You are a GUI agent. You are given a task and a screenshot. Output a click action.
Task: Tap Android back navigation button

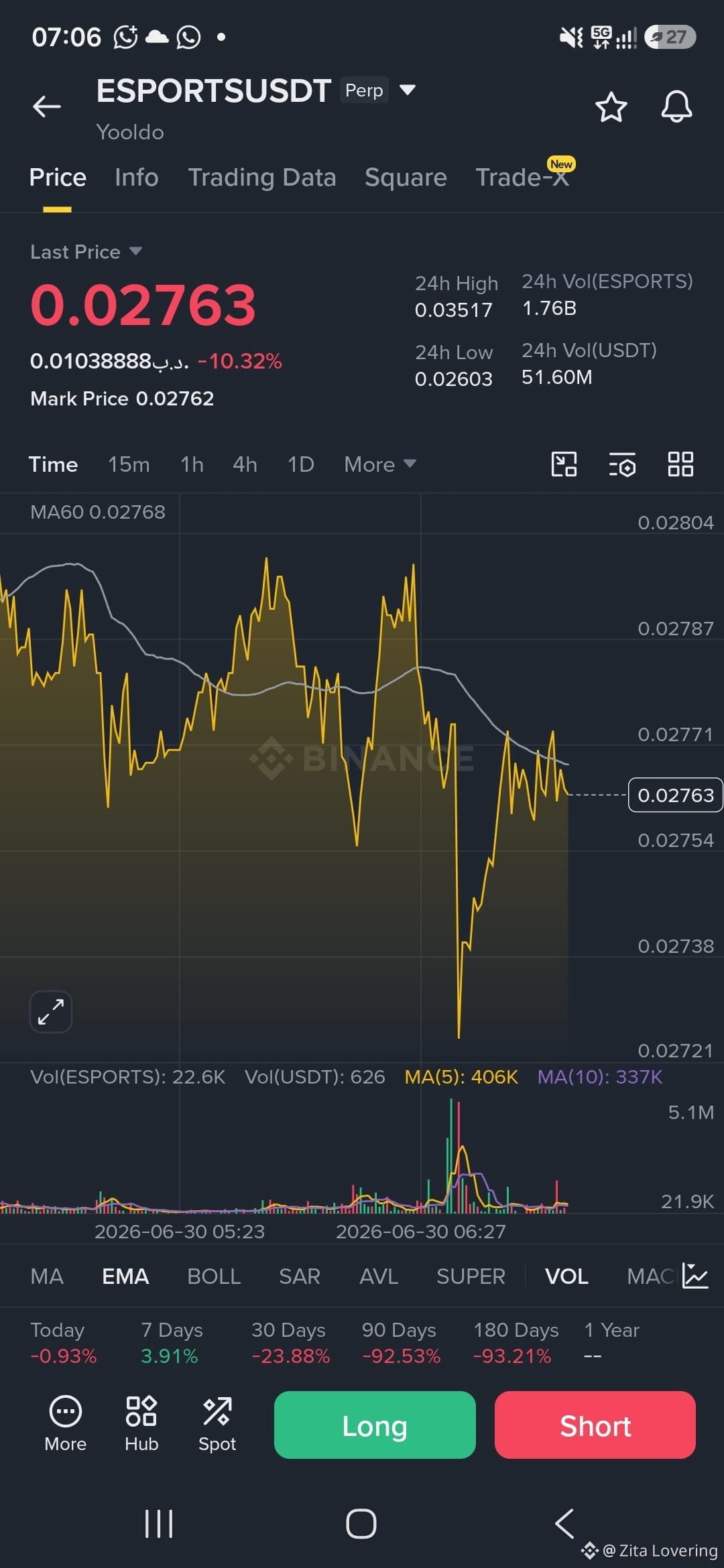click(x=564, y=1524)
